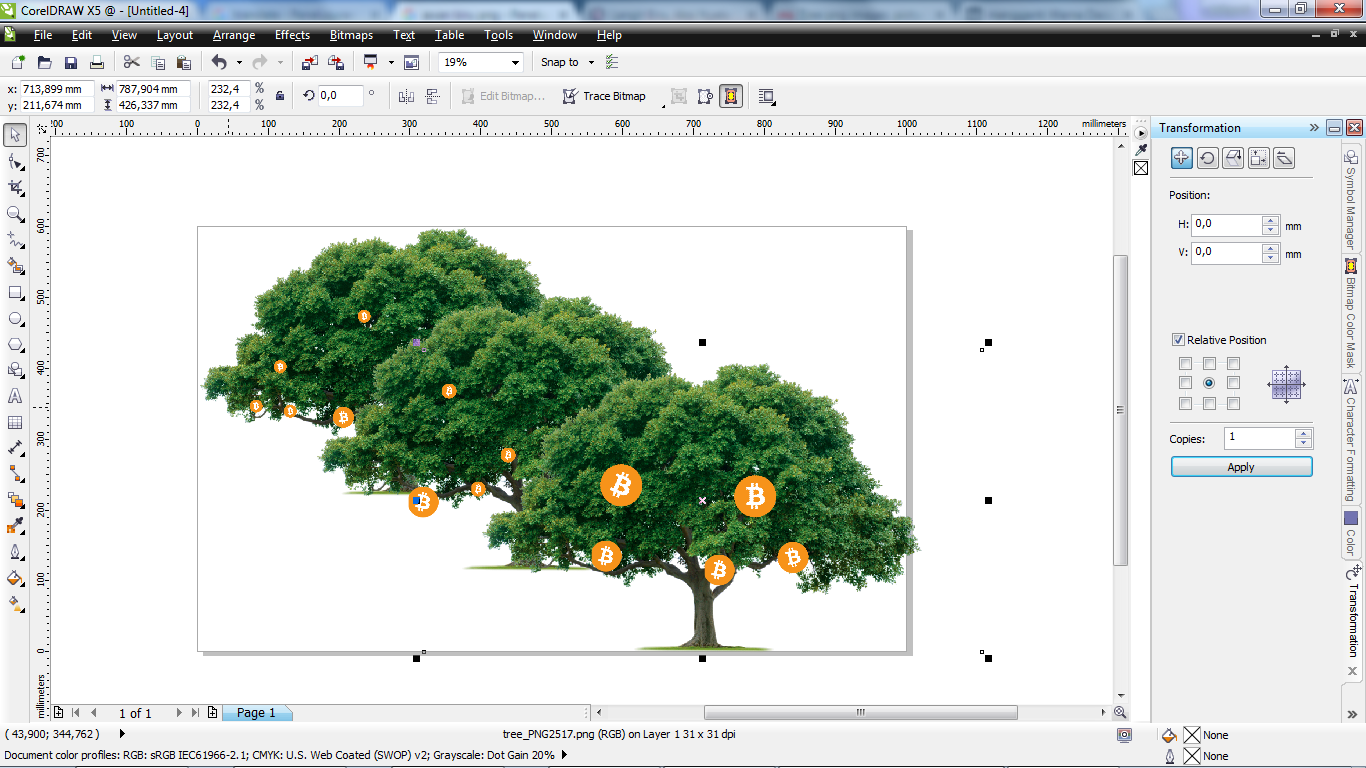This screenshot has height=768, width=1366.
Task: Choose the Crop tool
Action: click(15, 187)
